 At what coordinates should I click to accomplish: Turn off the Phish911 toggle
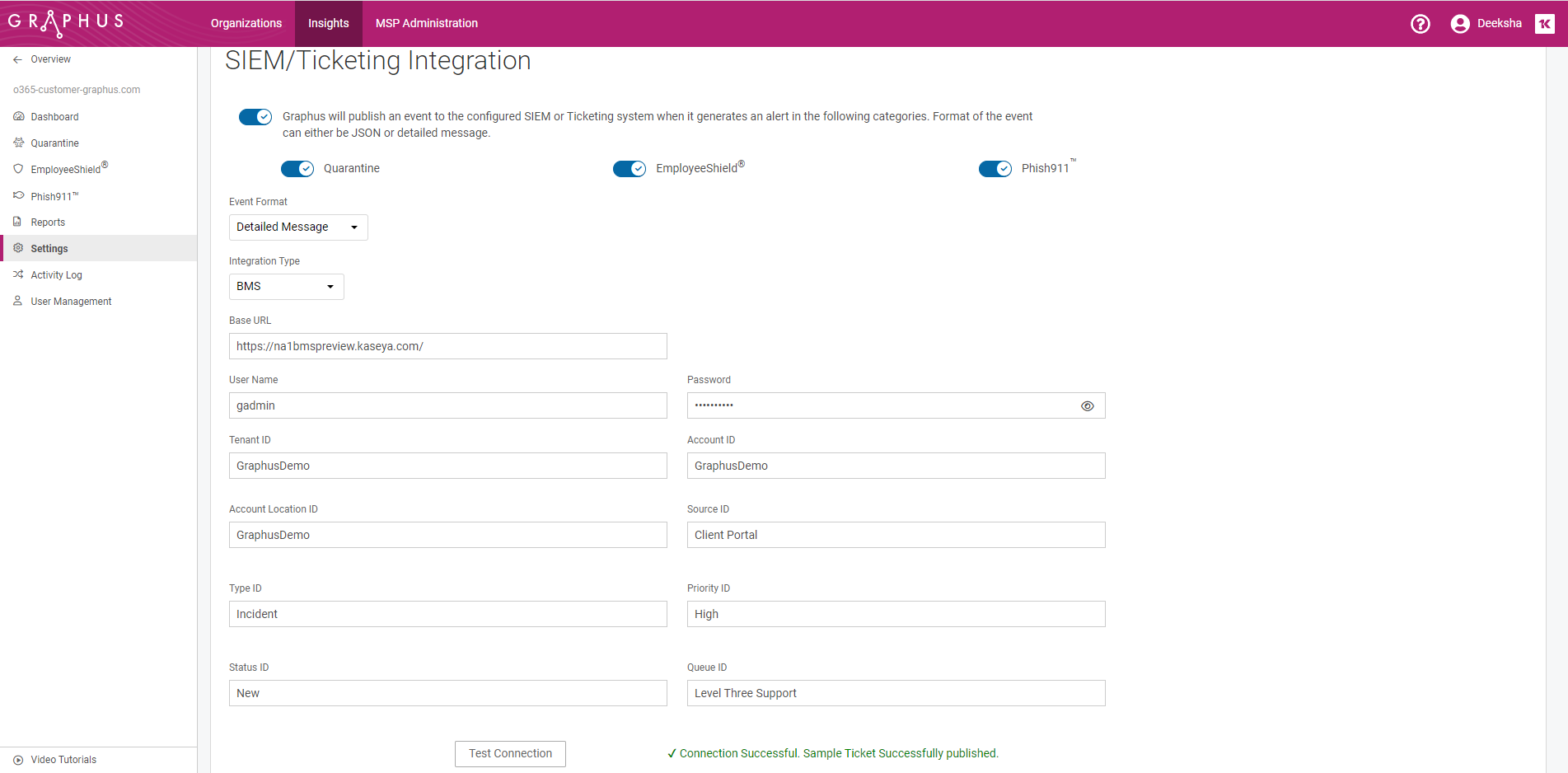coord(995,168)
